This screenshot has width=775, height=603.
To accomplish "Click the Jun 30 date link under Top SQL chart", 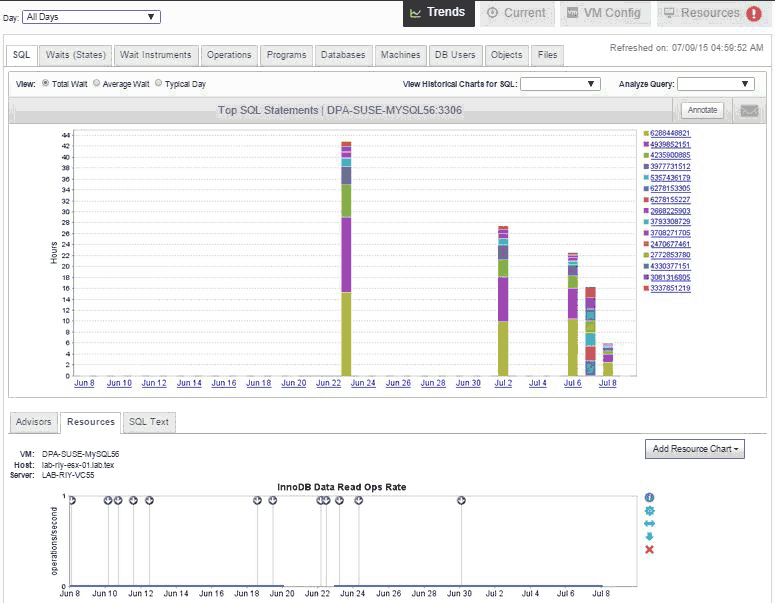I will 468,383.
